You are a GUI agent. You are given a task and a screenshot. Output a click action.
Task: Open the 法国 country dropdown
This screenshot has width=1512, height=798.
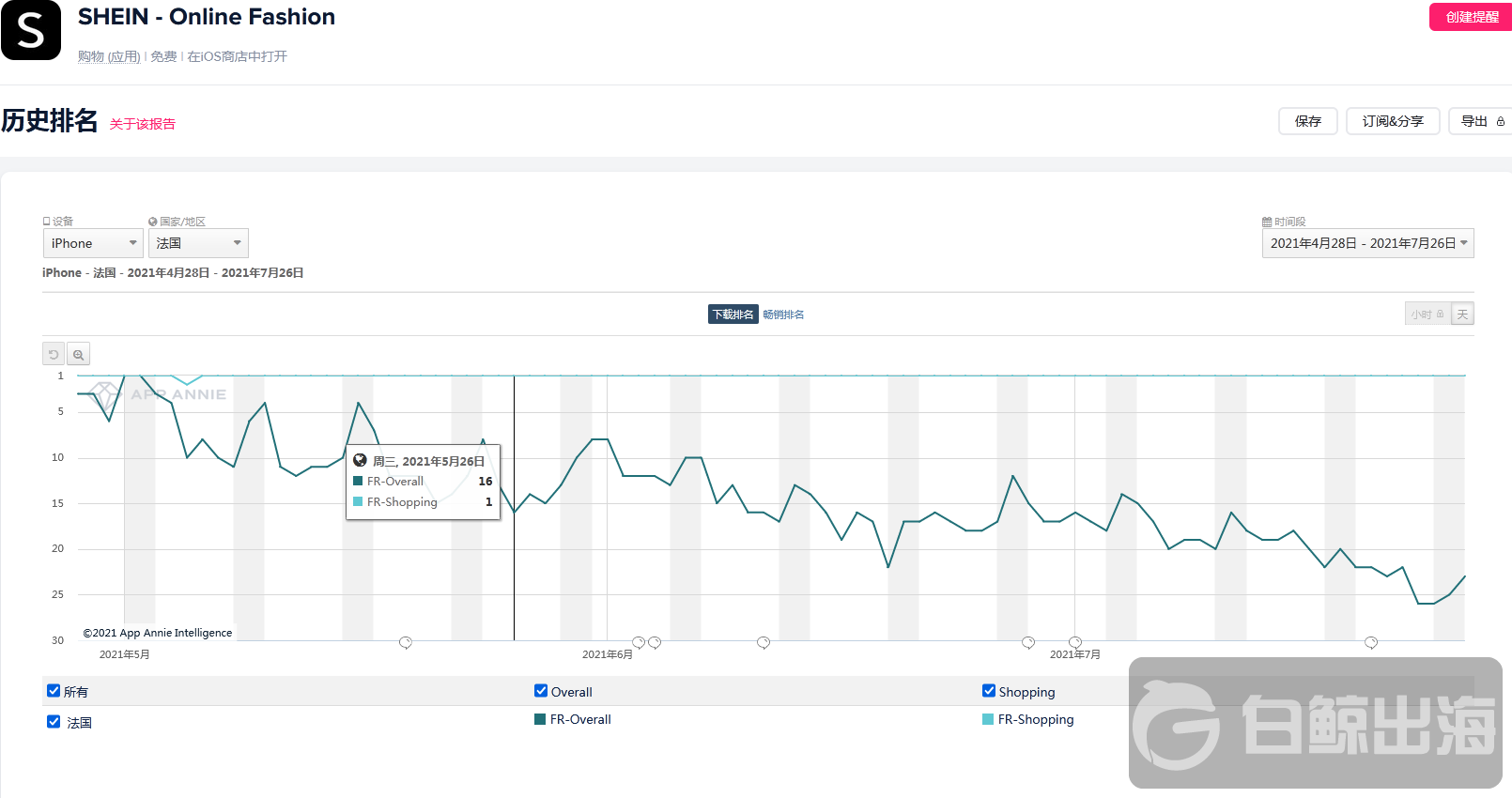[x=198, y=243]
